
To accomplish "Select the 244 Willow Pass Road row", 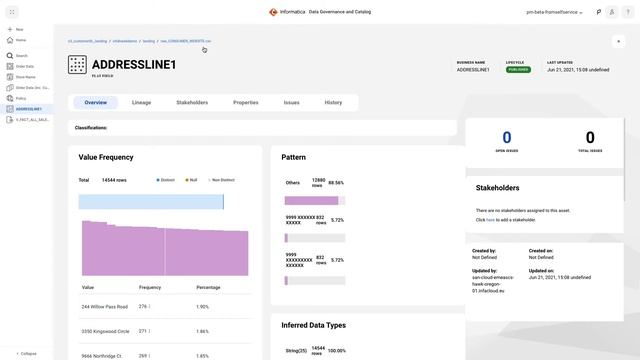I will [165, 307].
